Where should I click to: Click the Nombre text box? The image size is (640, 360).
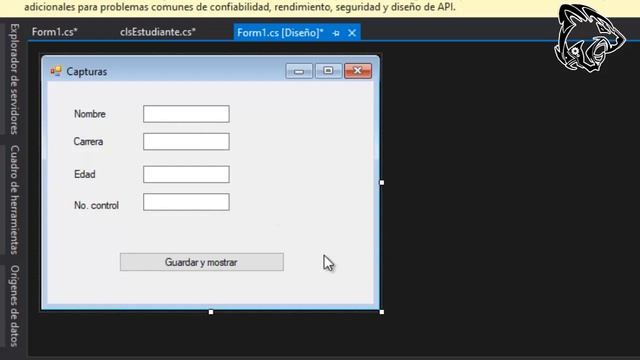tap(186, 114)
